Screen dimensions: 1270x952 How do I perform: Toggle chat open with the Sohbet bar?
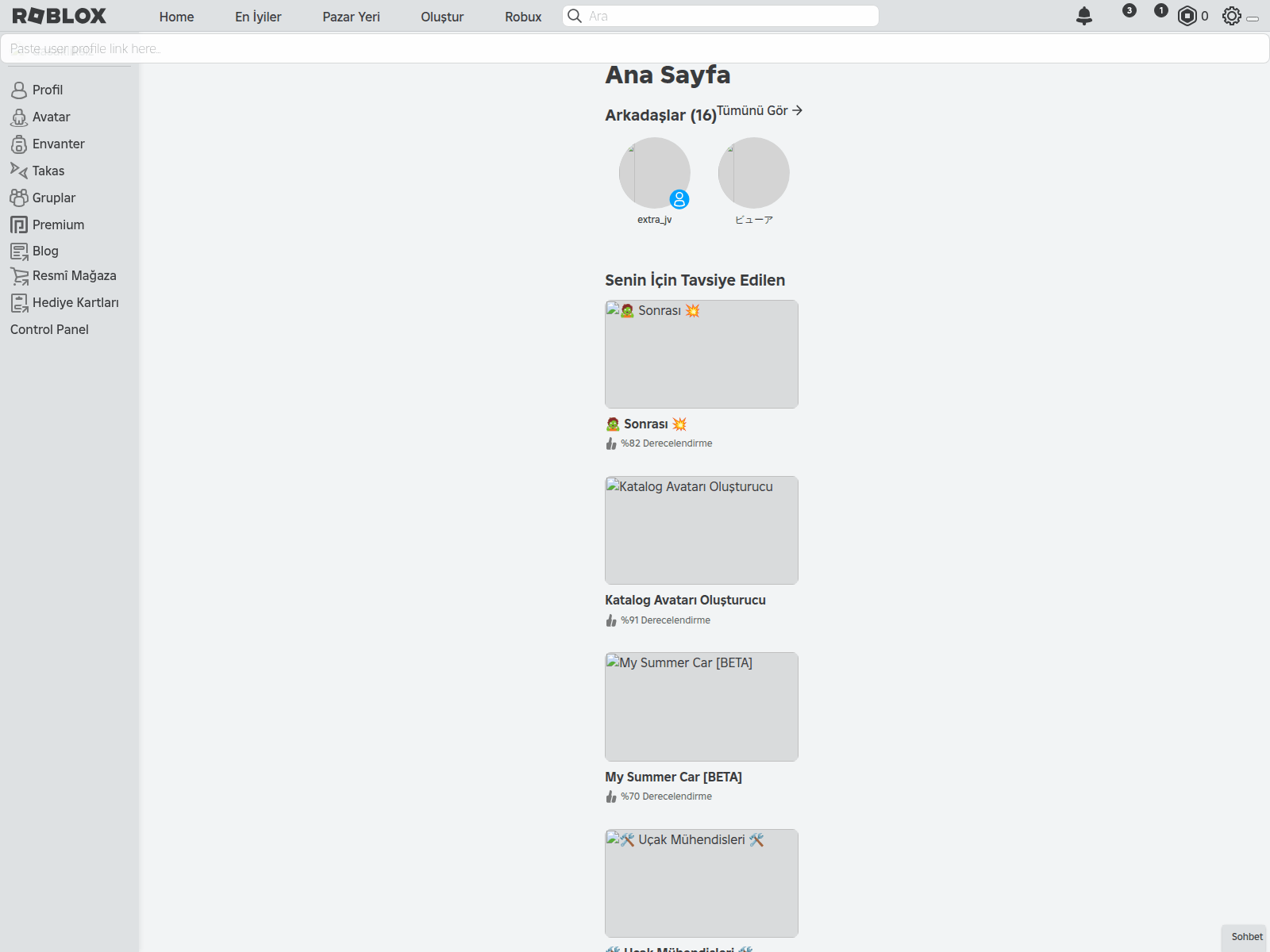click(x=1245, y=937)
